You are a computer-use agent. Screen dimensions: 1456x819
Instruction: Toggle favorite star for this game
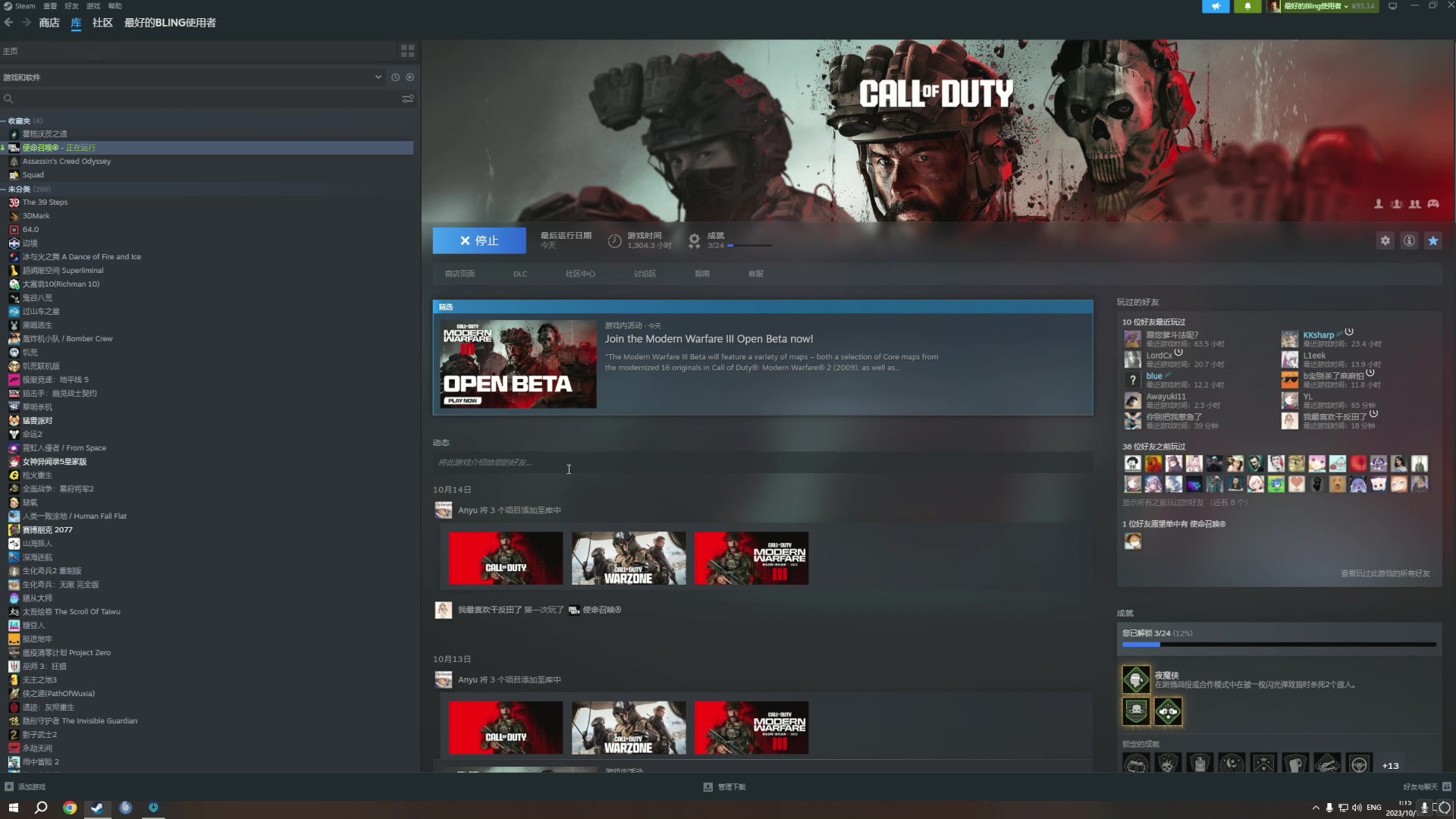(1433, 240)
